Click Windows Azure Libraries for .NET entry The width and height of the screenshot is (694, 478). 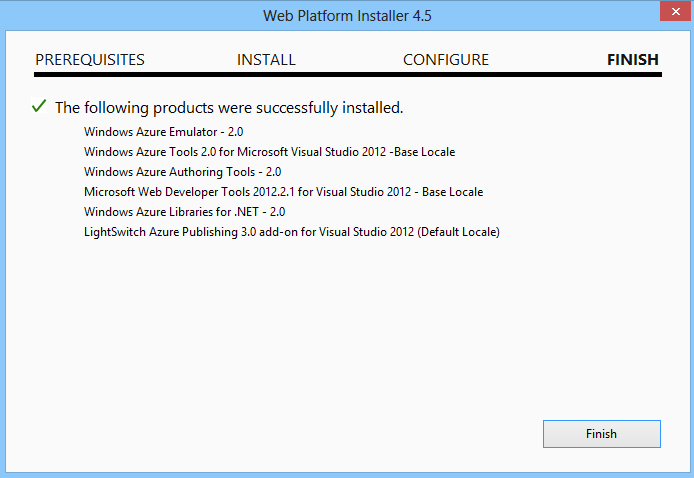tap(185, 212)
